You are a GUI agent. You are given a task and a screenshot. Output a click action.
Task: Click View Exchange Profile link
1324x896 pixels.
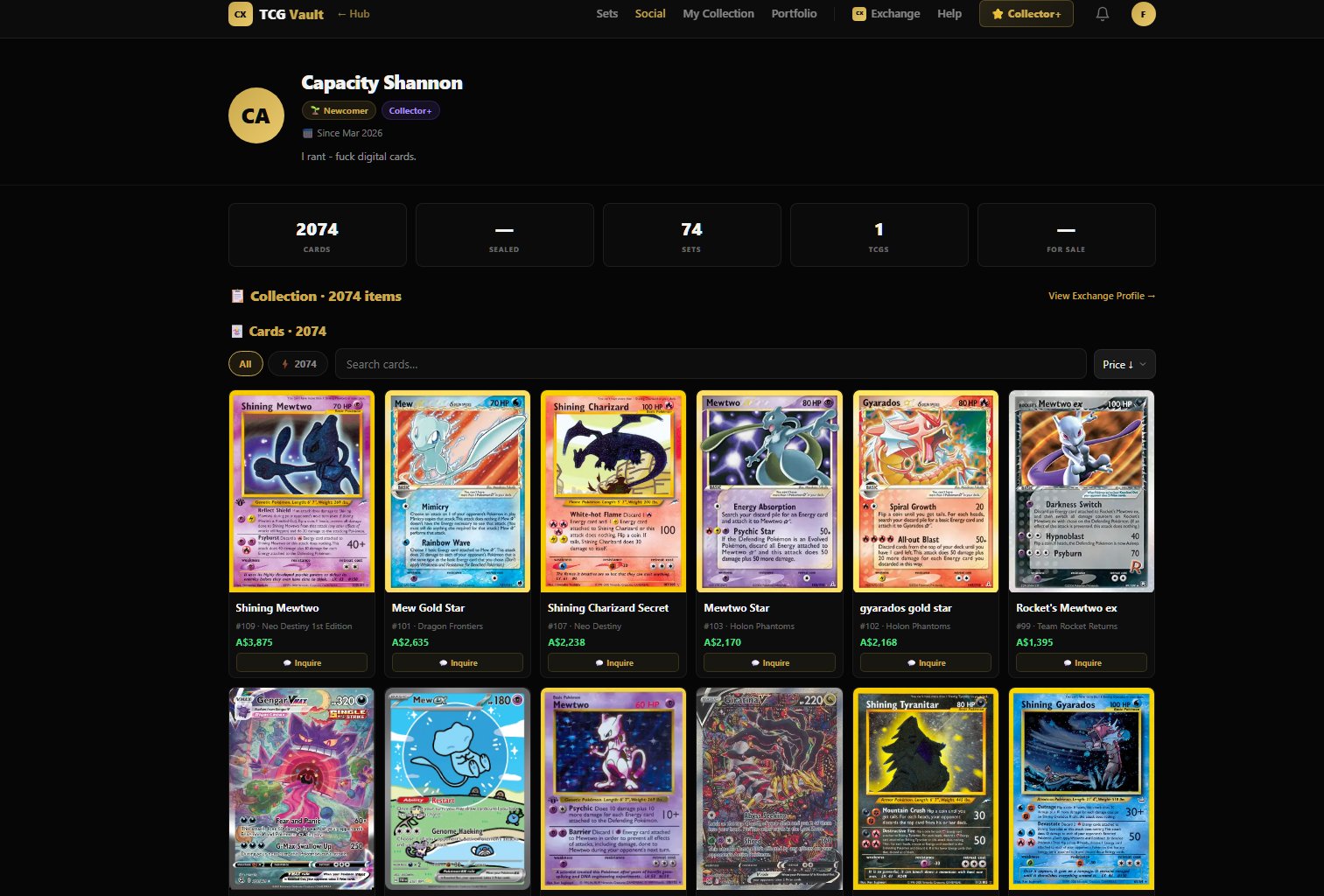(1102, 296)
